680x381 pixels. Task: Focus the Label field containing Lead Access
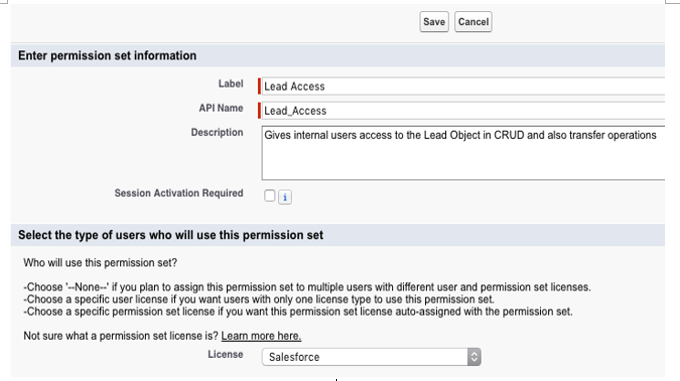click(463, 86)
